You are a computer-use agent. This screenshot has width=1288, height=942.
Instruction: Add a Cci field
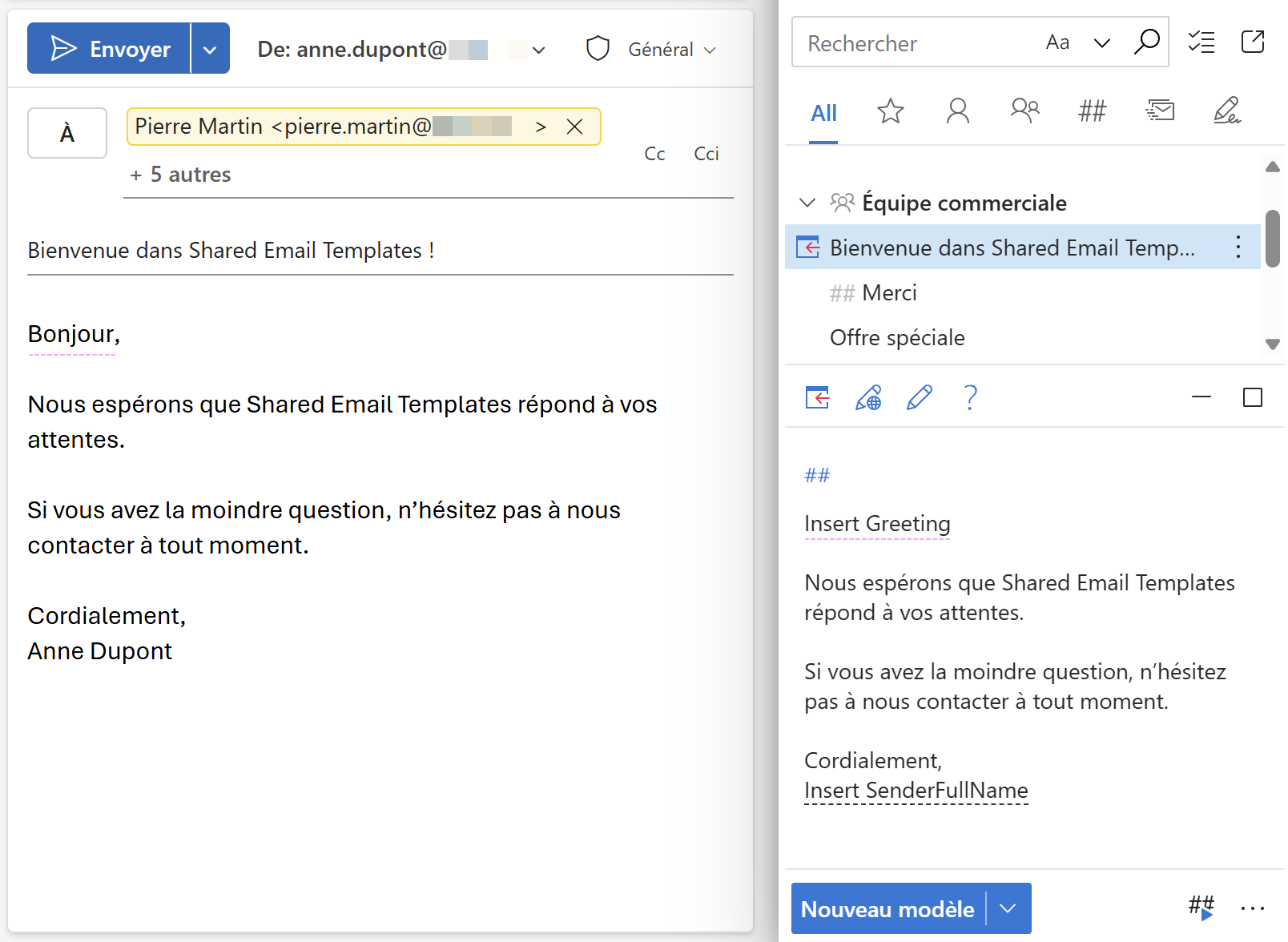[x=706, y=154]
